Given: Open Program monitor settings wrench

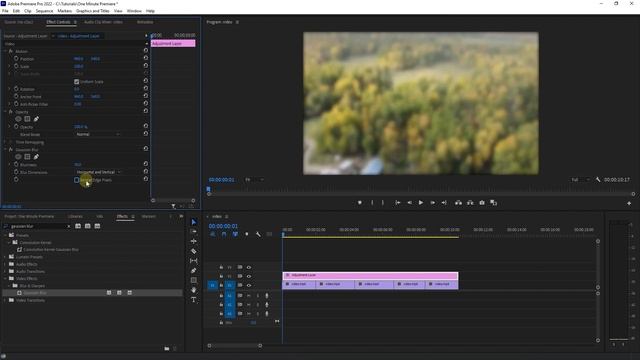Looking at the screenshot, I should click(598, 180).
